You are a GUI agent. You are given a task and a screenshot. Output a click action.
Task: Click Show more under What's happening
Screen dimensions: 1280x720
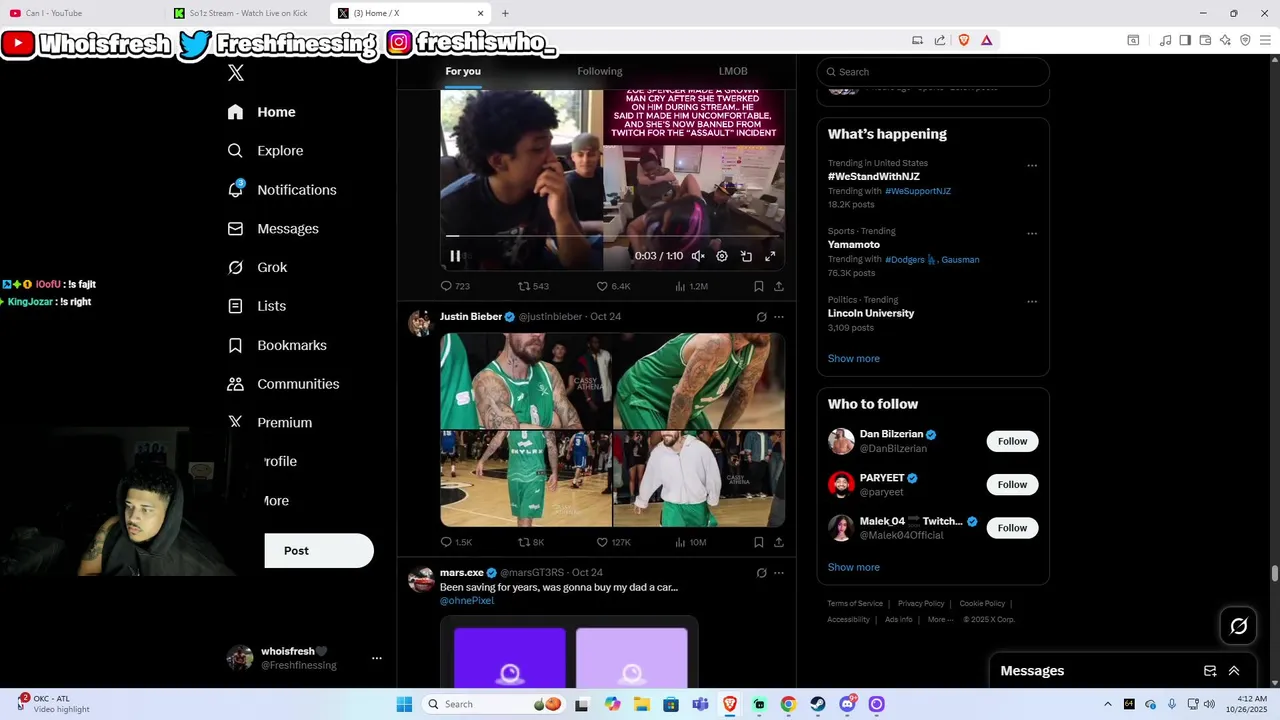[853, 358]
